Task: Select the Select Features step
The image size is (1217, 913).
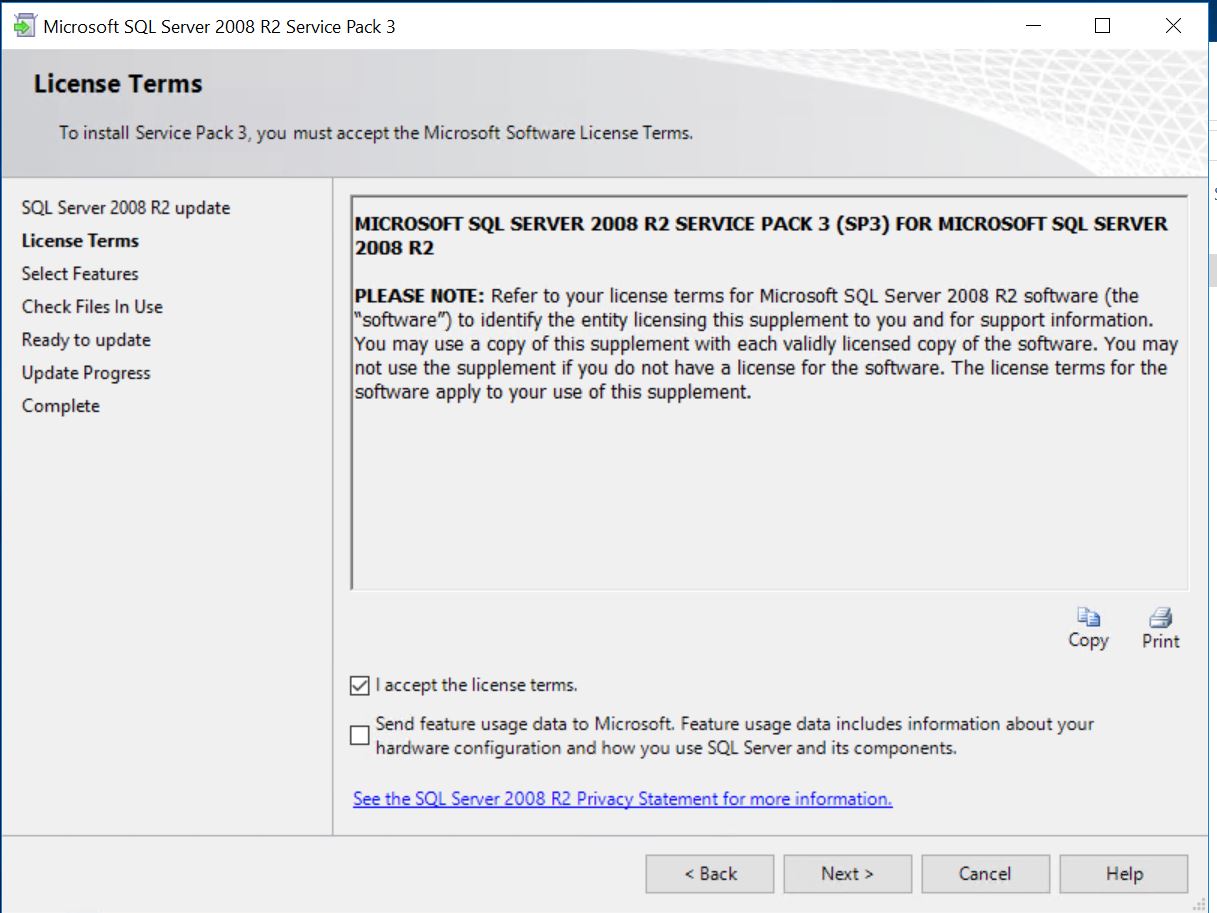Action: click(80, 274)
